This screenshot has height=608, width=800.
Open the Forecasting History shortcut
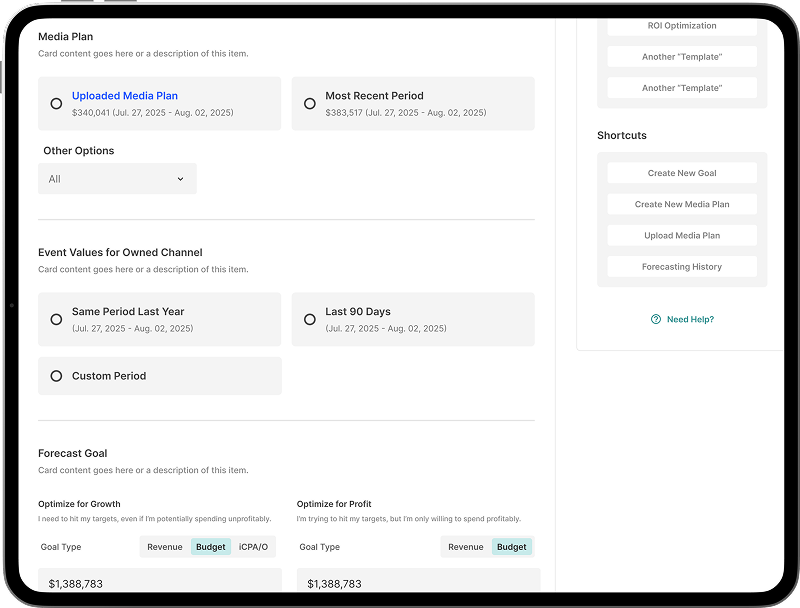[682, 266]
